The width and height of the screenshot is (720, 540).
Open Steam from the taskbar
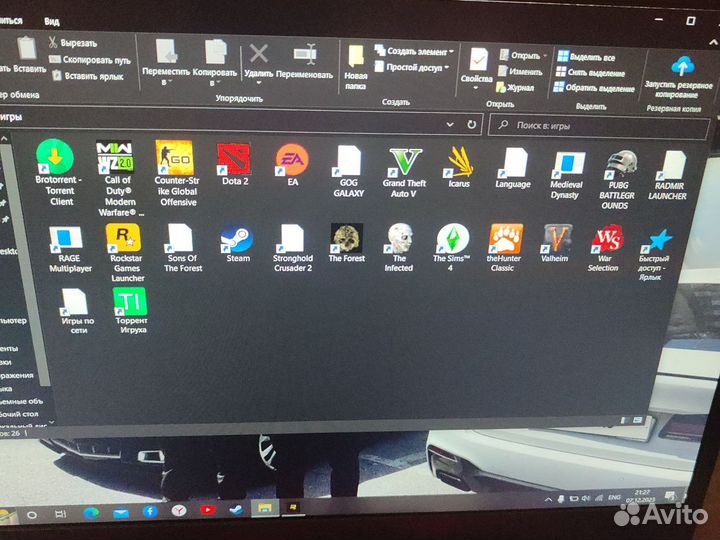tap(236, 509)
